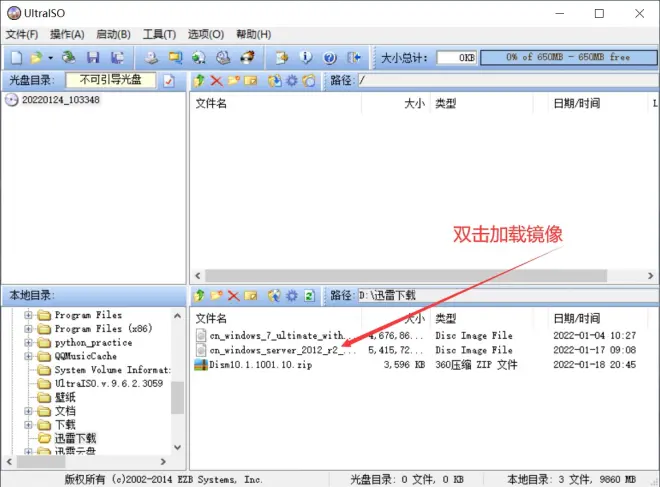660x487 pixels.
Task: Expand the python_practice folder node
Action: pos(28,343)
